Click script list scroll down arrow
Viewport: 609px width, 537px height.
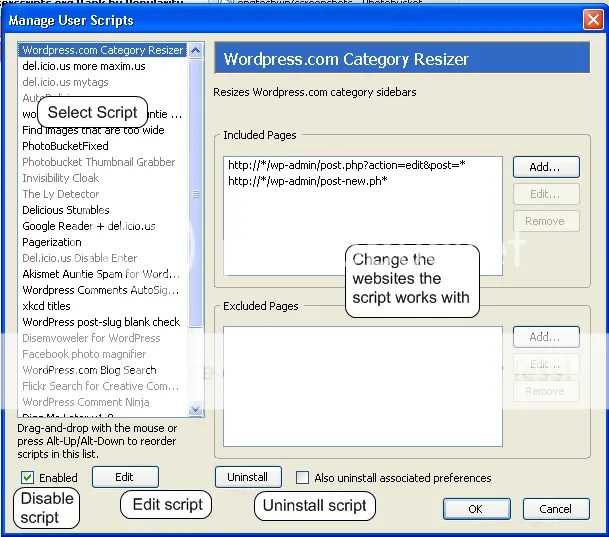196,409
